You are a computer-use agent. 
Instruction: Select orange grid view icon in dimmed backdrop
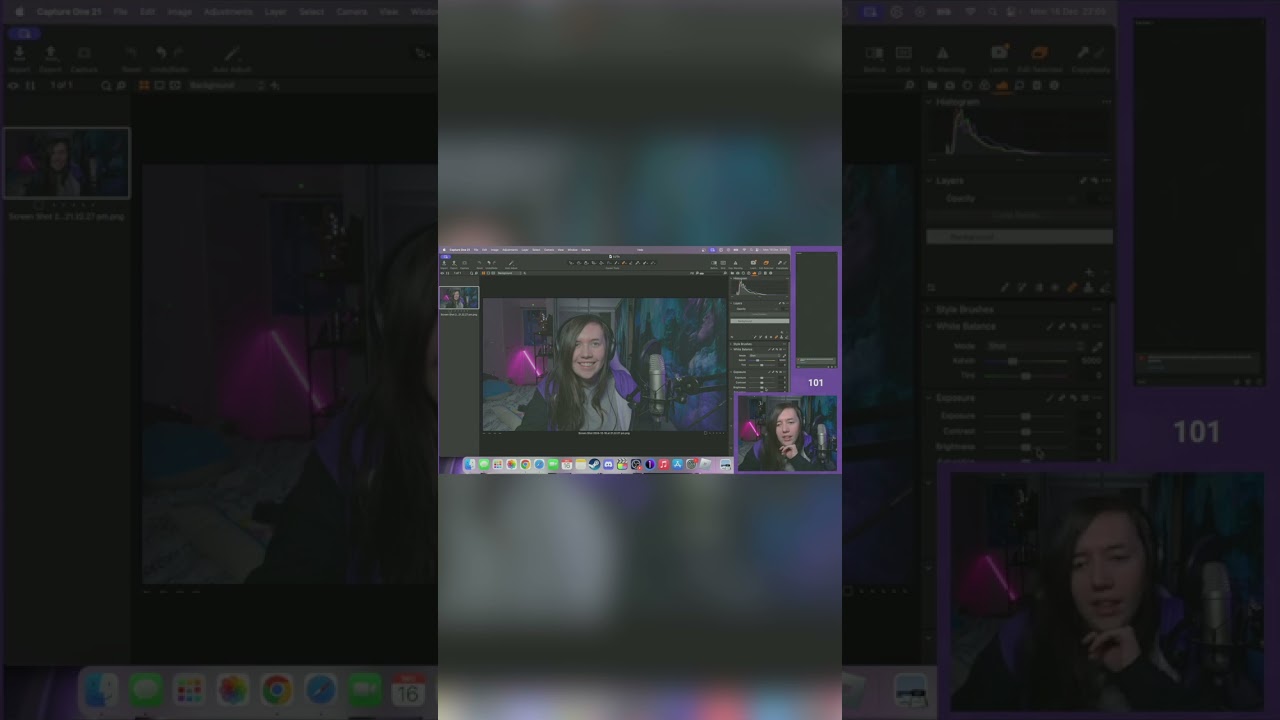(144, 86)
